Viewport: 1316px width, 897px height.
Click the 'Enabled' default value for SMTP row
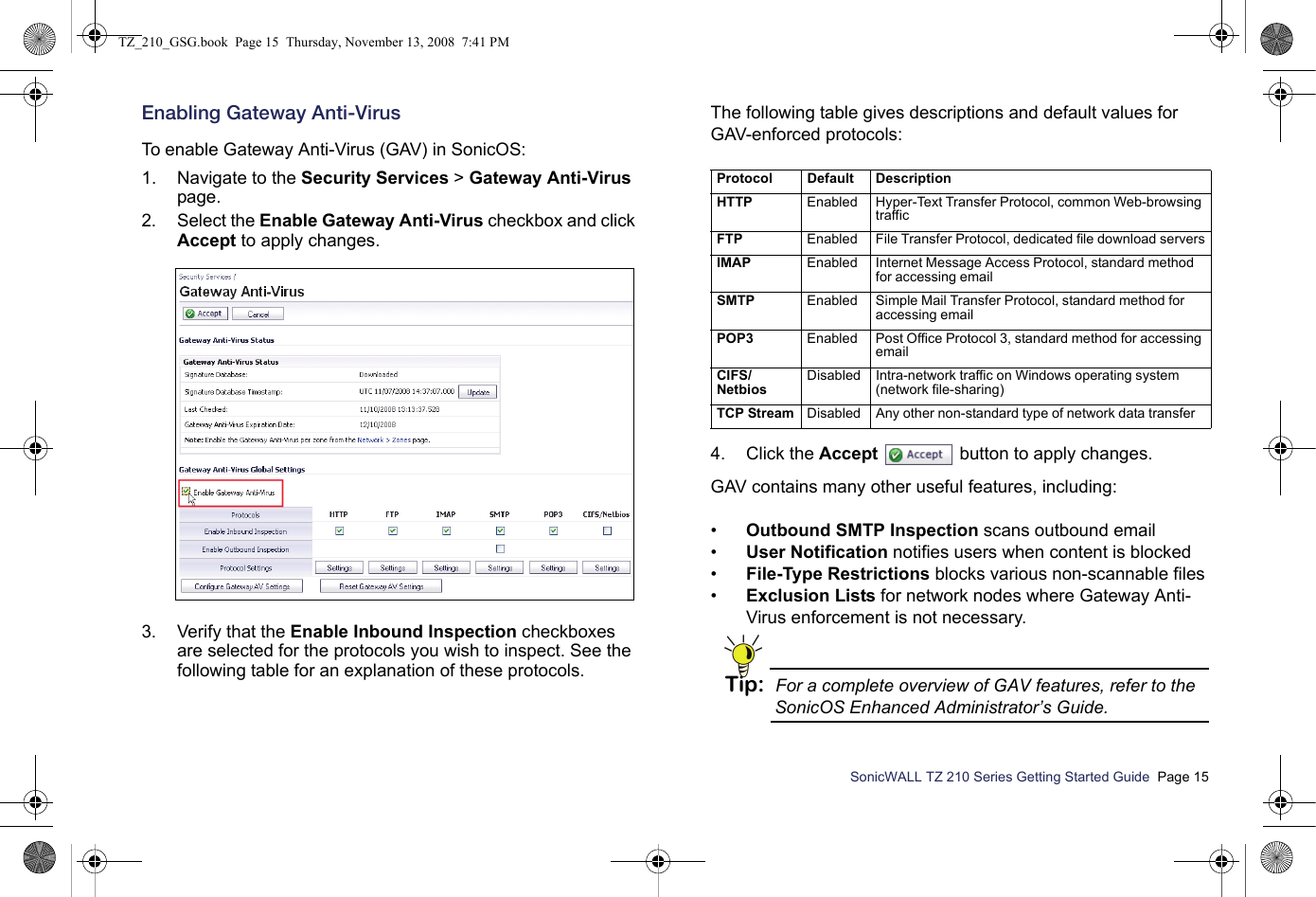point(831,300)
